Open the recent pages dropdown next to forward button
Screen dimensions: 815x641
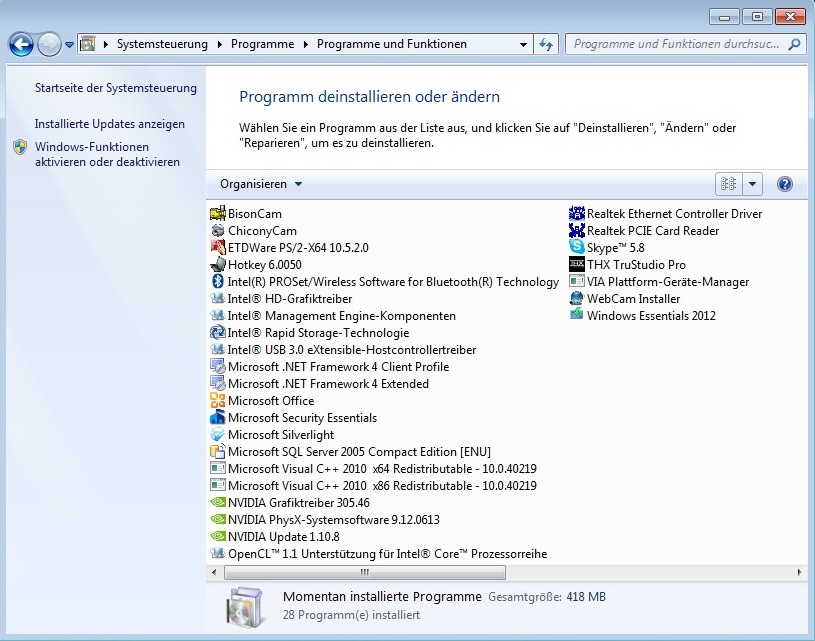point(69,45)
